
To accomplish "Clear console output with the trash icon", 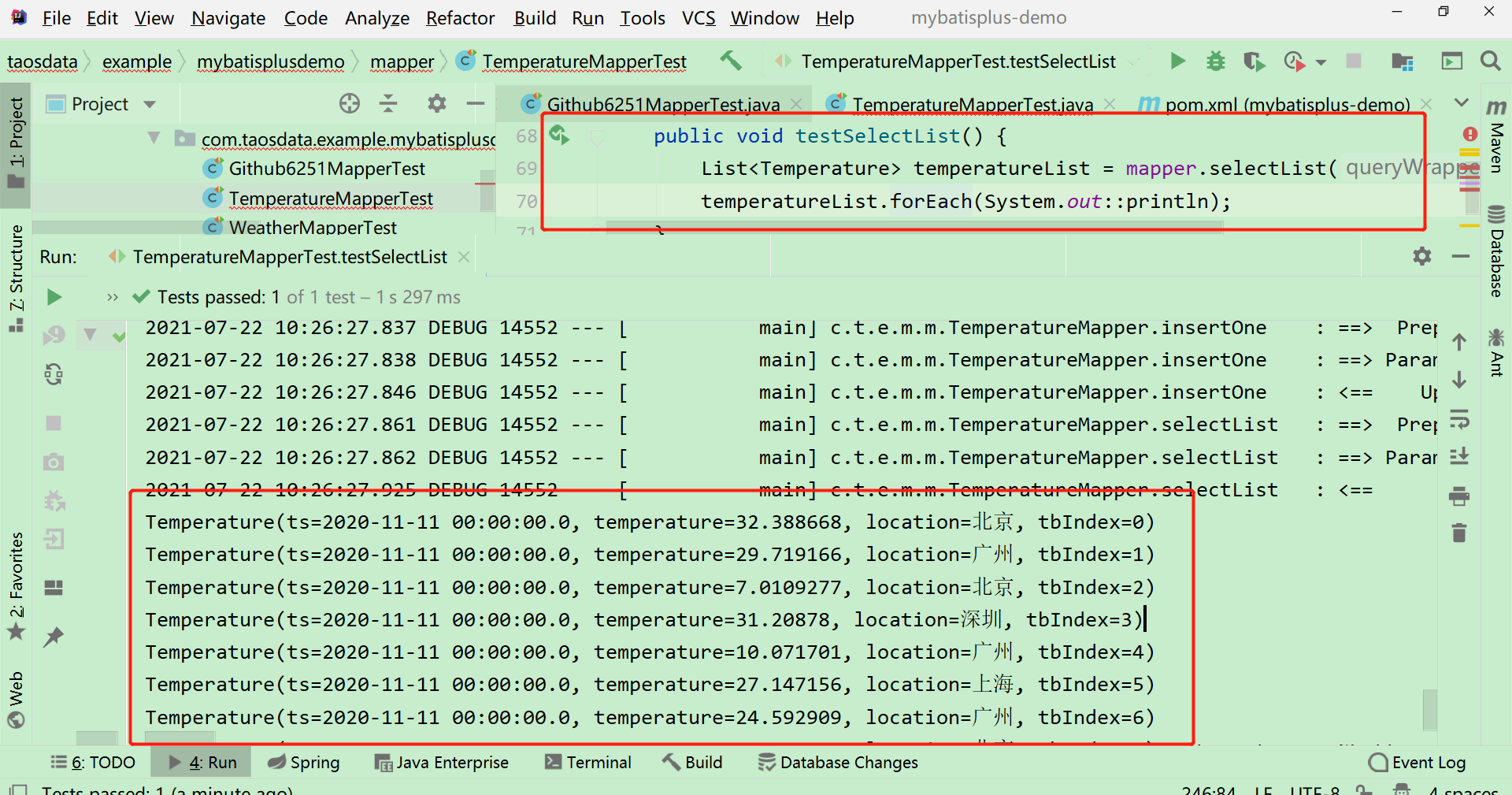I will pyautogui.click(x=1459, y=533).
